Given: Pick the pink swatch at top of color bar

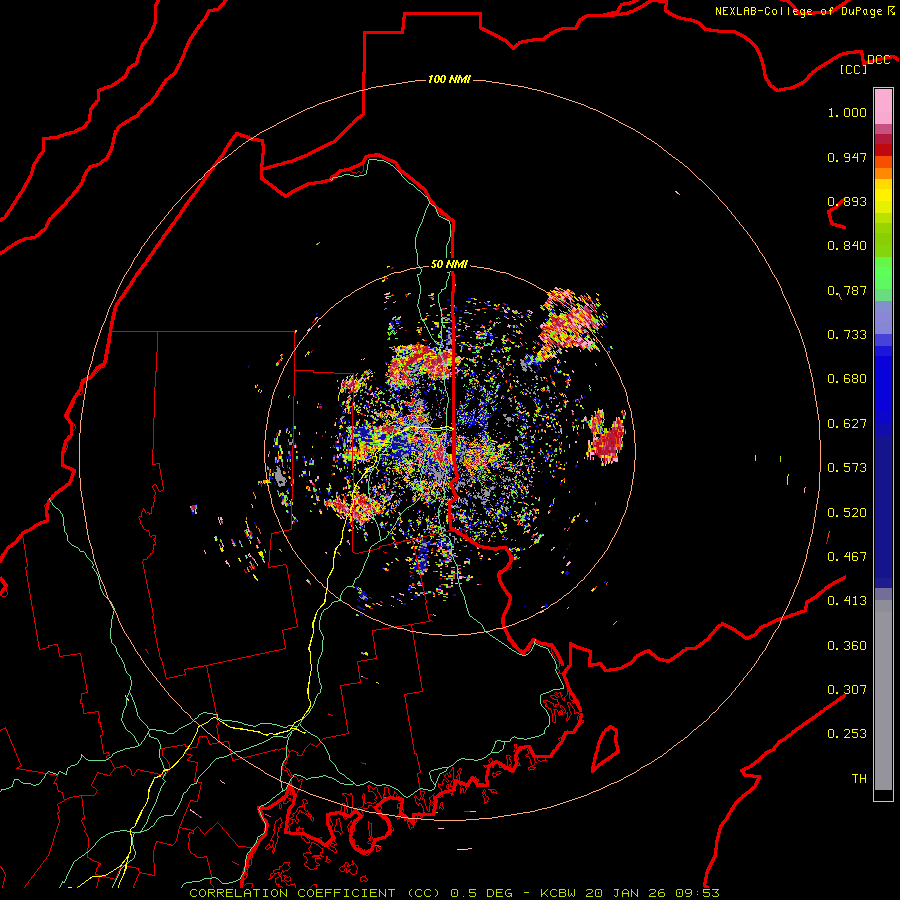Looking at the screenshot, I should pos(883,106).
